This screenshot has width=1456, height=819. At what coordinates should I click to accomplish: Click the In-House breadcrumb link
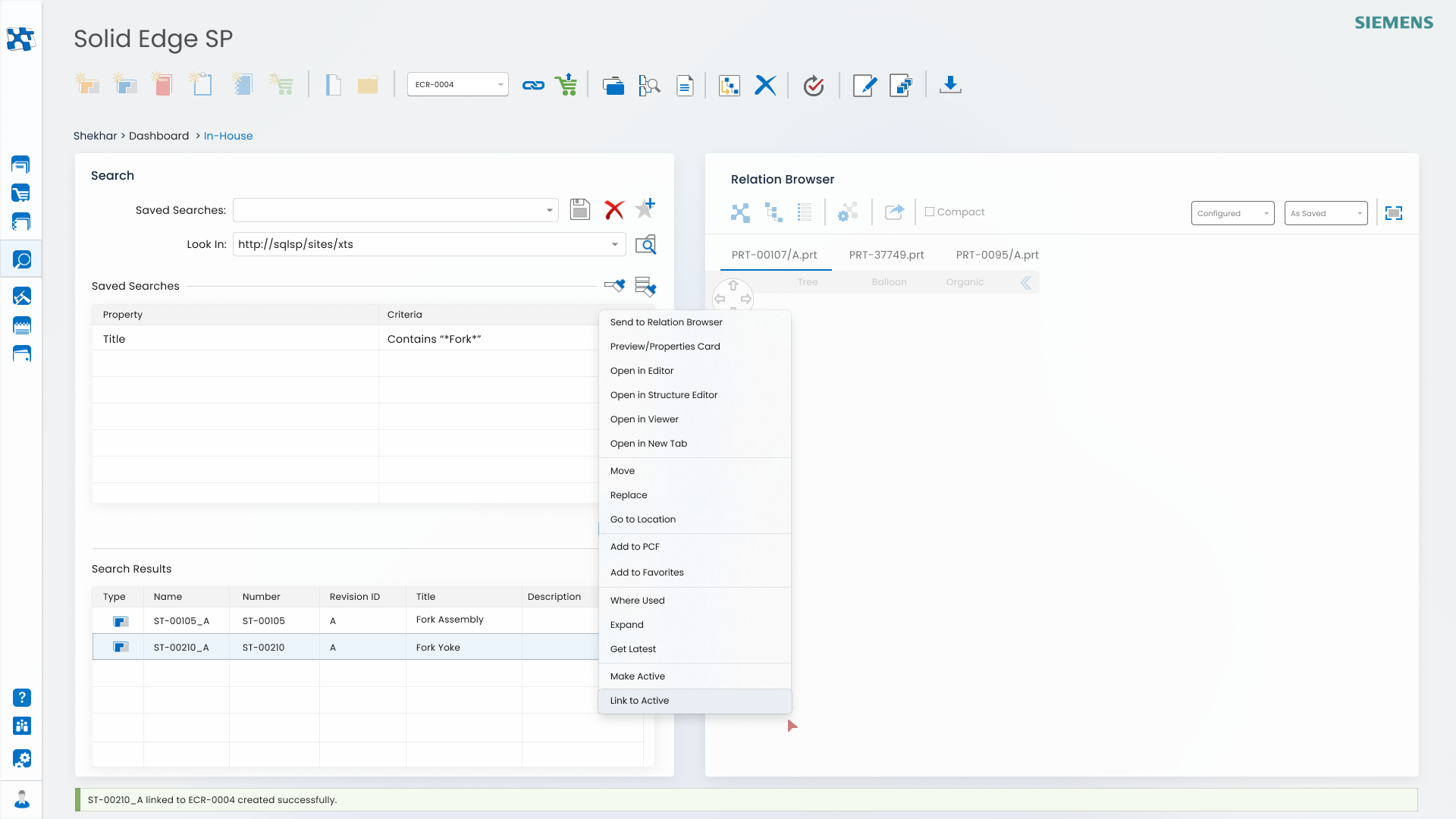[228, 136]
